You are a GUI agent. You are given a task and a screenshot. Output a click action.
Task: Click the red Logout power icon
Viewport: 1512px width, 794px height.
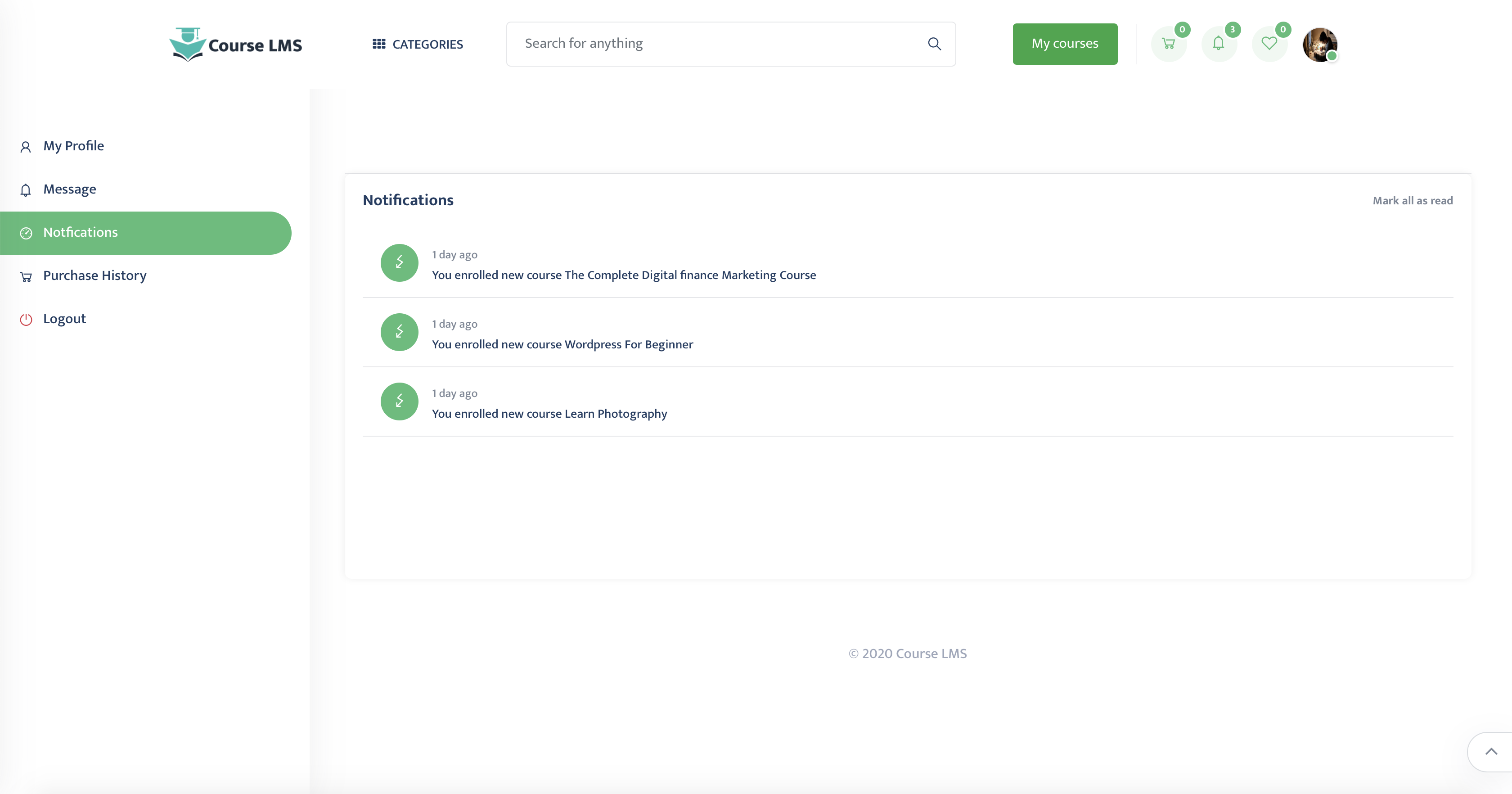tap(26, 320)
